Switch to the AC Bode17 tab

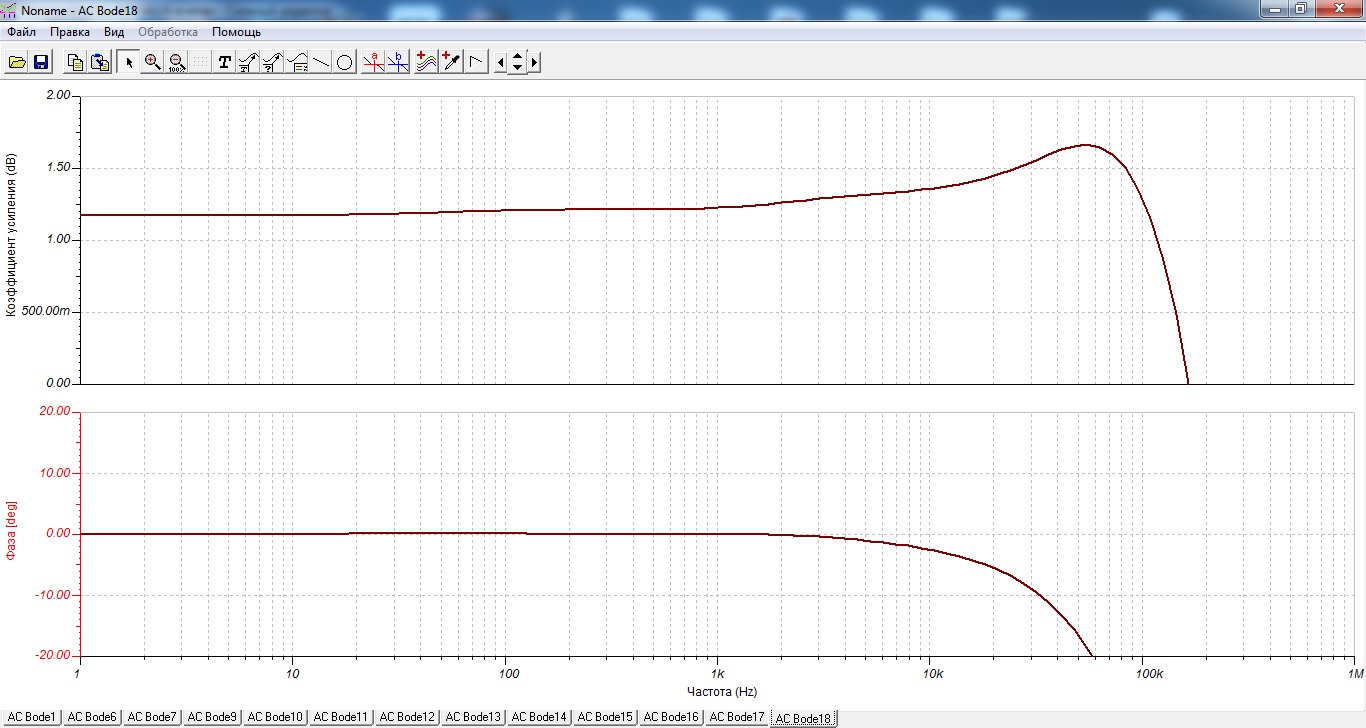tap(737, 717)
